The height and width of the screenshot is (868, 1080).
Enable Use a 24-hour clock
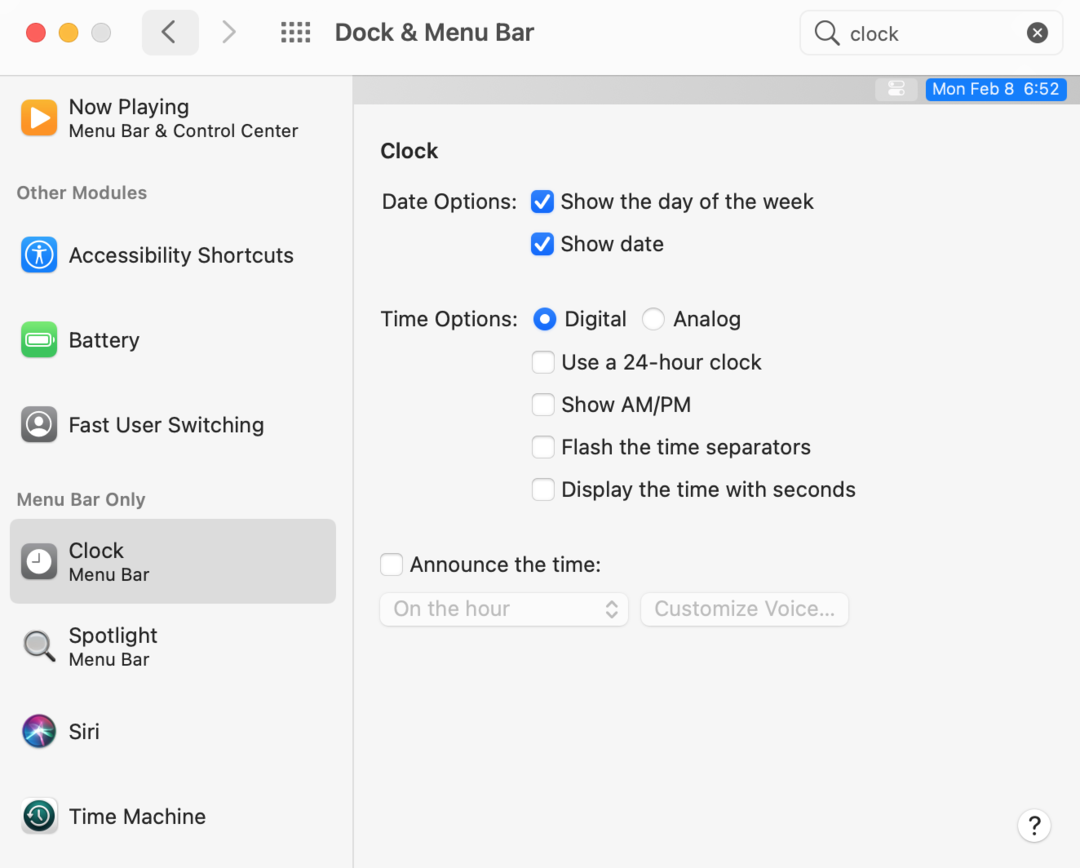tap(543, 362)
